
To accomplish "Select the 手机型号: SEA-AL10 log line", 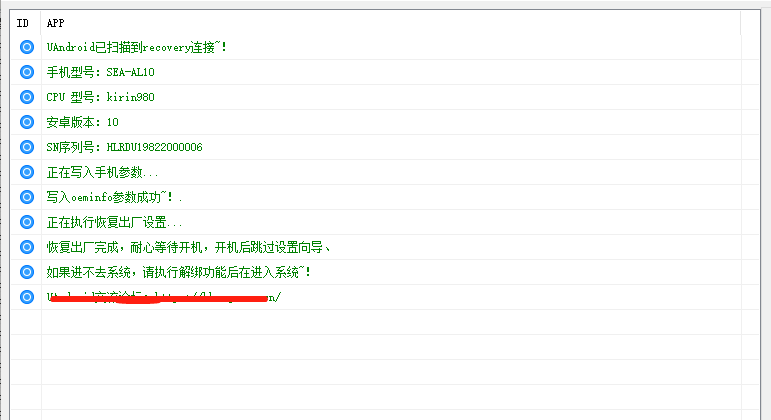I will (x=100, y=72).
